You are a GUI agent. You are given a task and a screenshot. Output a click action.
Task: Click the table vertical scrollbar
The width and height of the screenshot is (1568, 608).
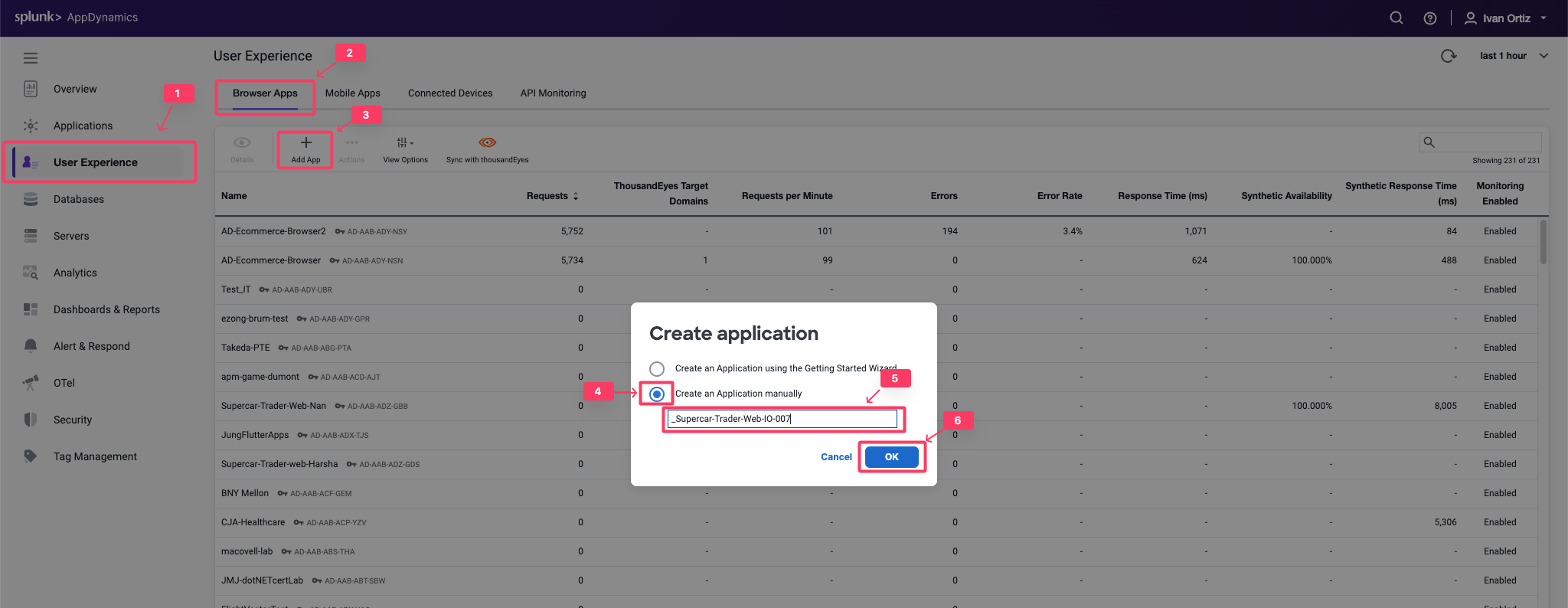1543,242
